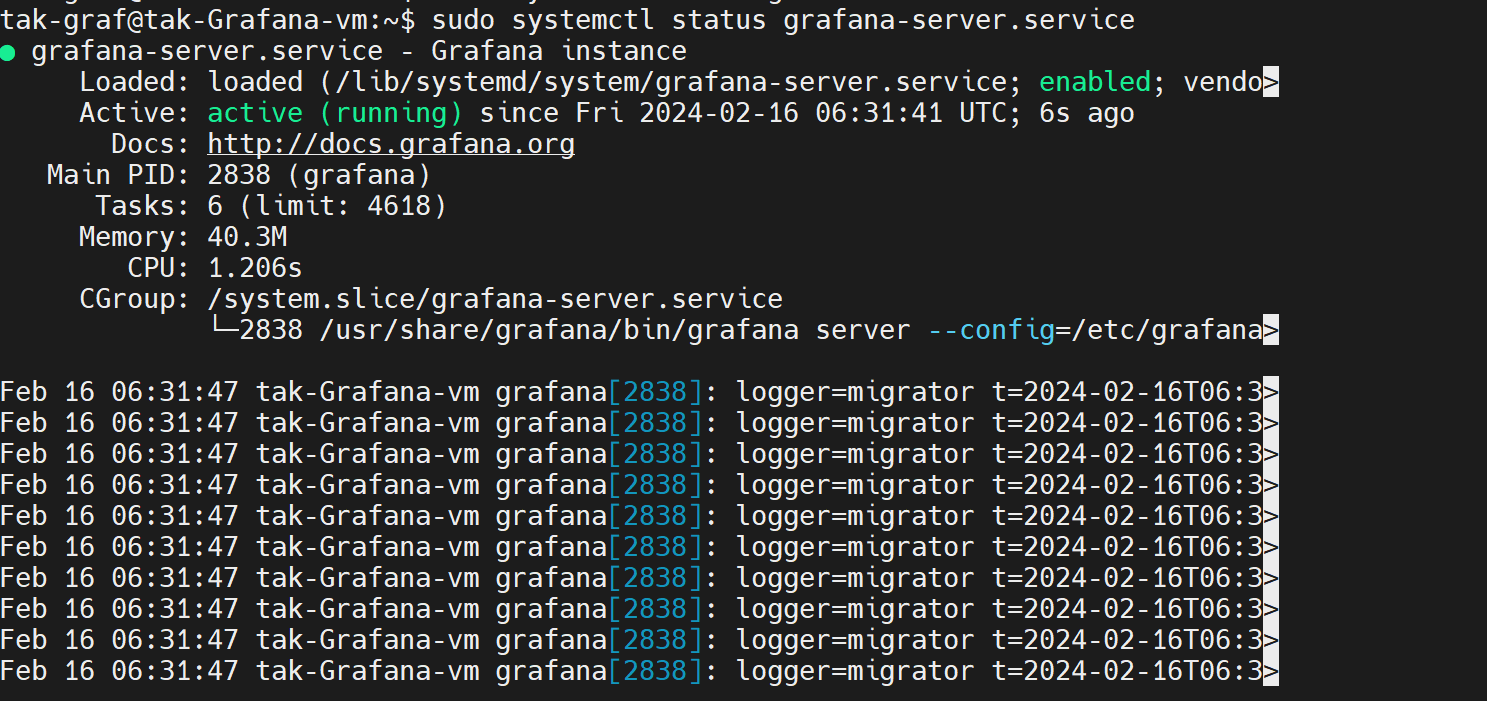The image size is (1487, 701).
Task: Click the 'grafana-server.service - Grafana instance' heading
Action: click(x=359, y=51)
